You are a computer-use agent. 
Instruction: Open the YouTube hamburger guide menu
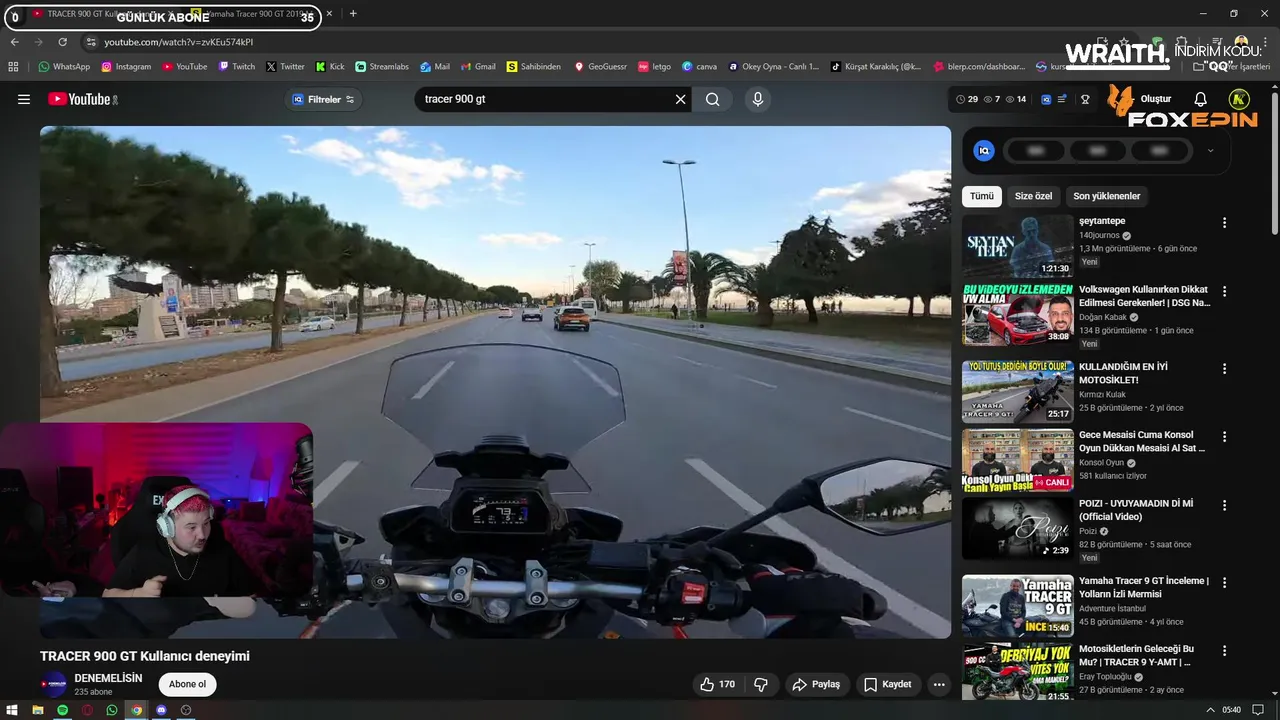click(x=24, y=99)
